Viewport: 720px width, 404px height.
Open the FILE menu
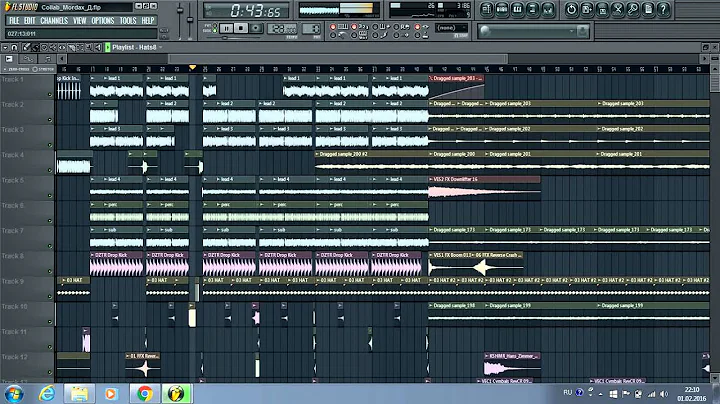(14, 21)
